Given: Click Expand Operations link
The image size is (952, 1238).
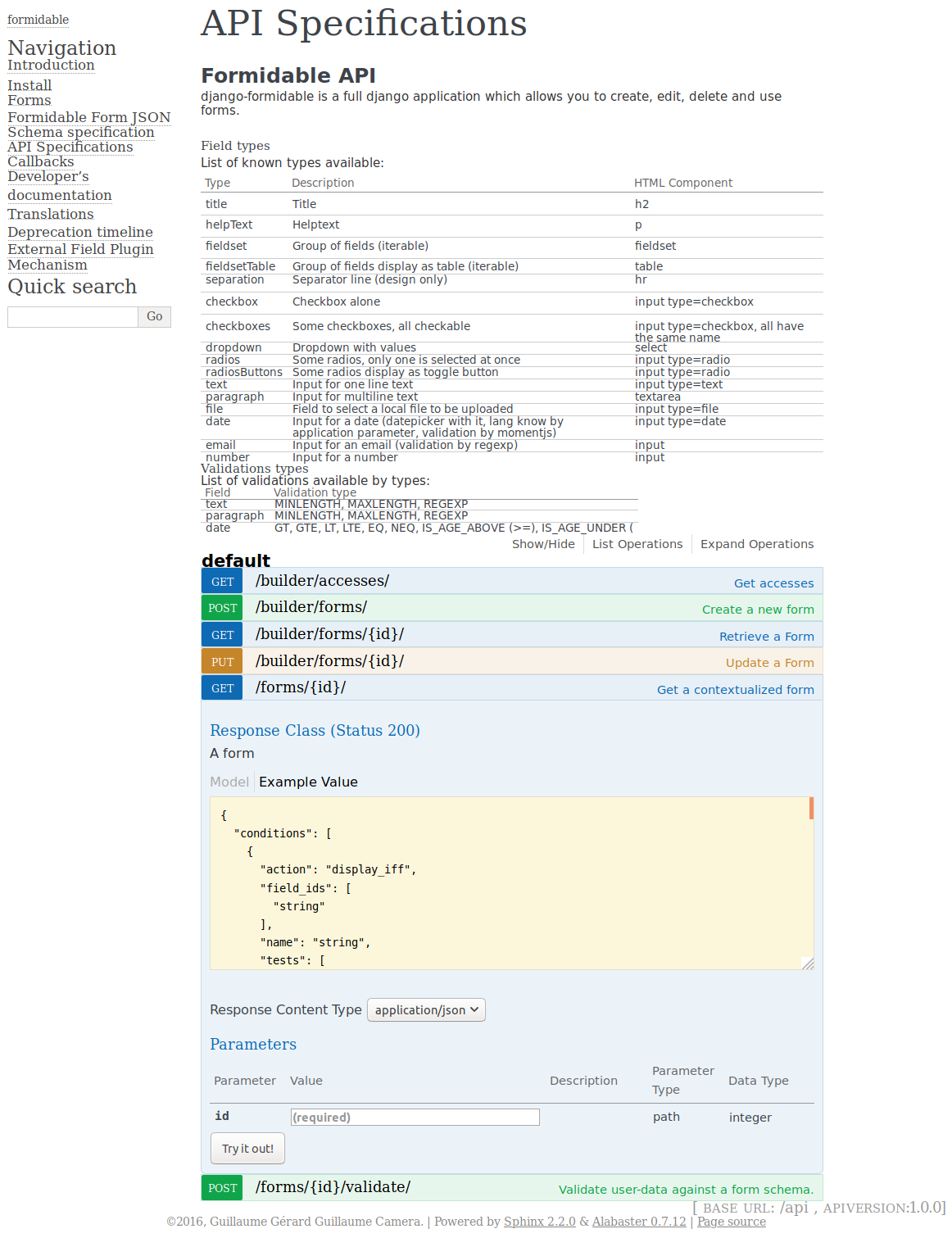Looking at the screenshot, I should (757, 544).
